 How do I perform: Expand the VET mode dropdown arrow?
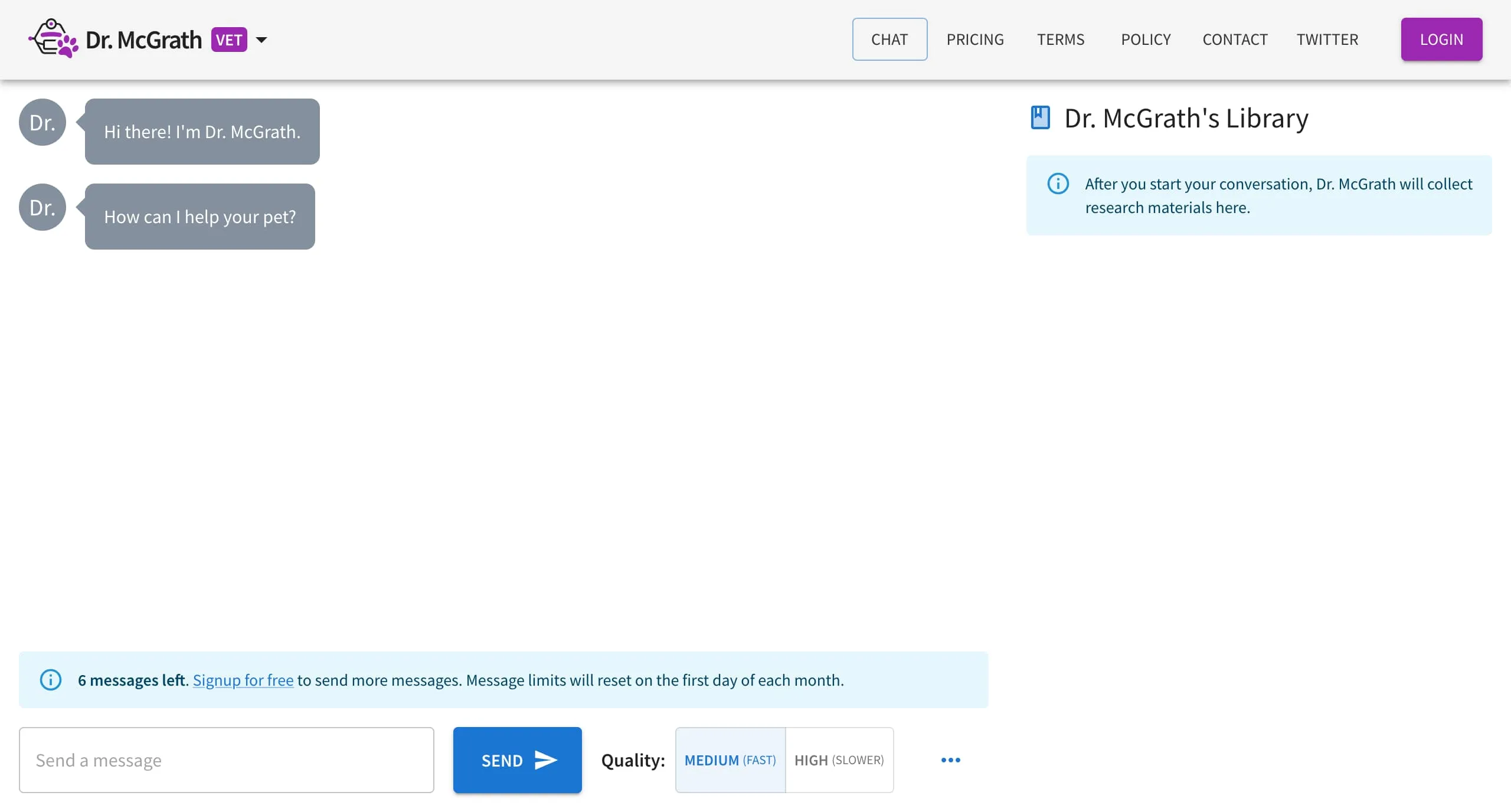261,40
